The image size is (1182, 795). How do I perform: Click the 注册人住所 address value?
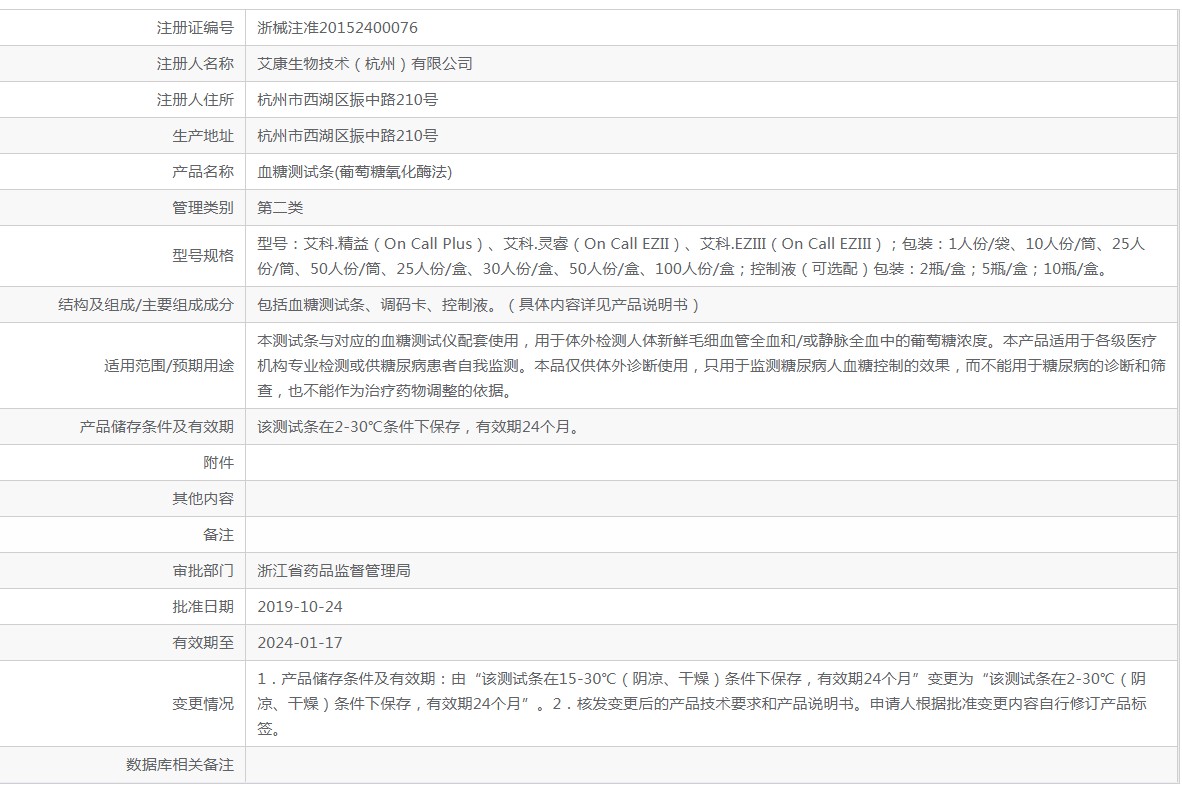[x=348, y=99]
